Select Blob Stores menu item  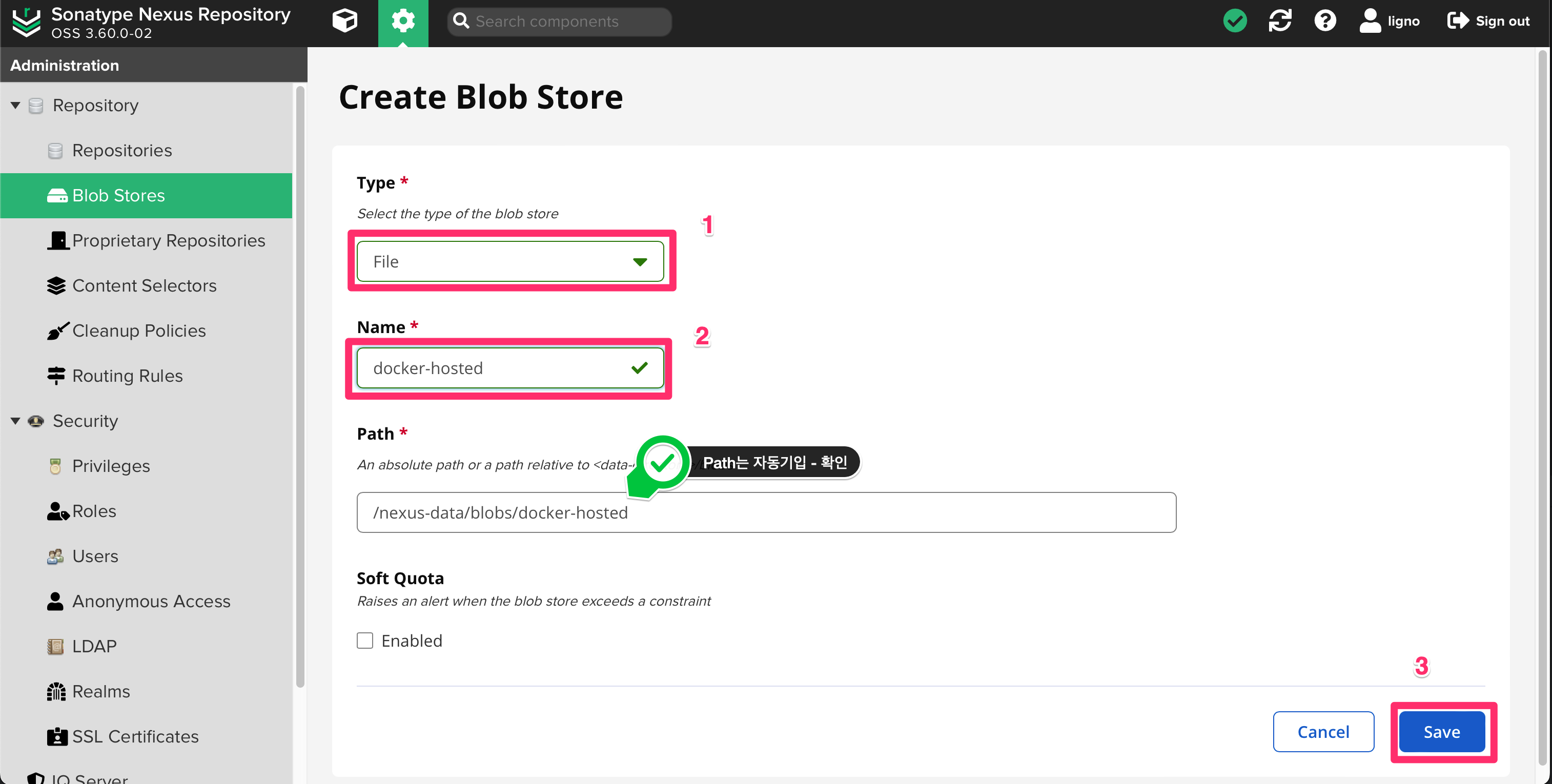click(118, 196)
